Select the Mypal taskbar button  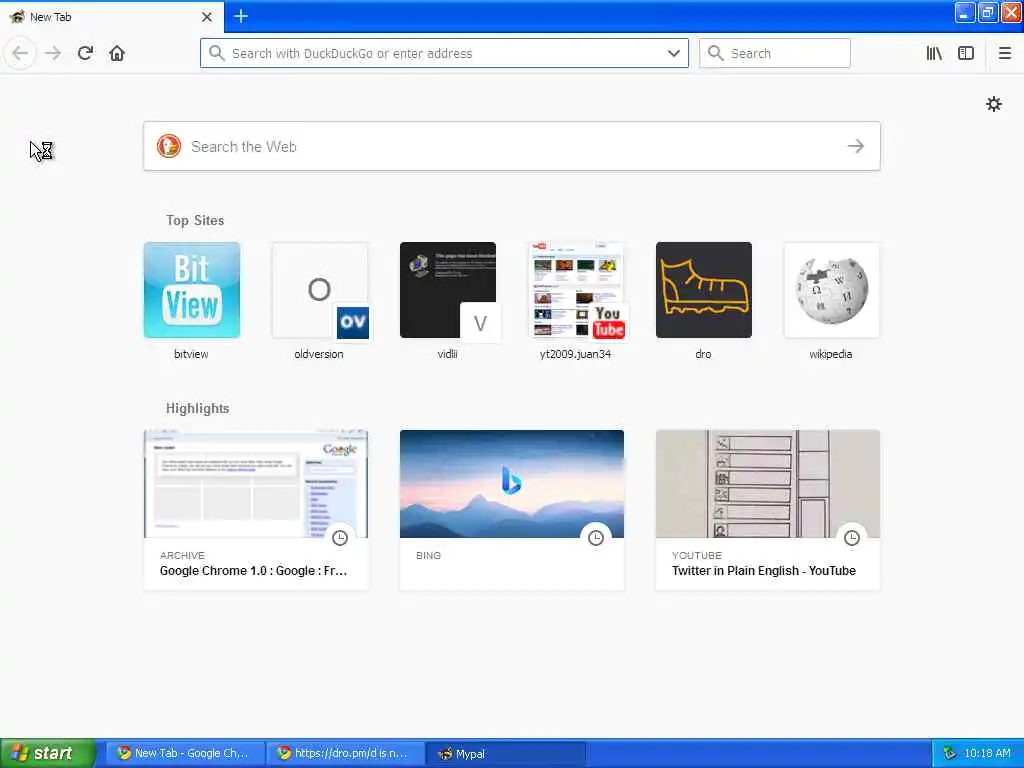506,754
